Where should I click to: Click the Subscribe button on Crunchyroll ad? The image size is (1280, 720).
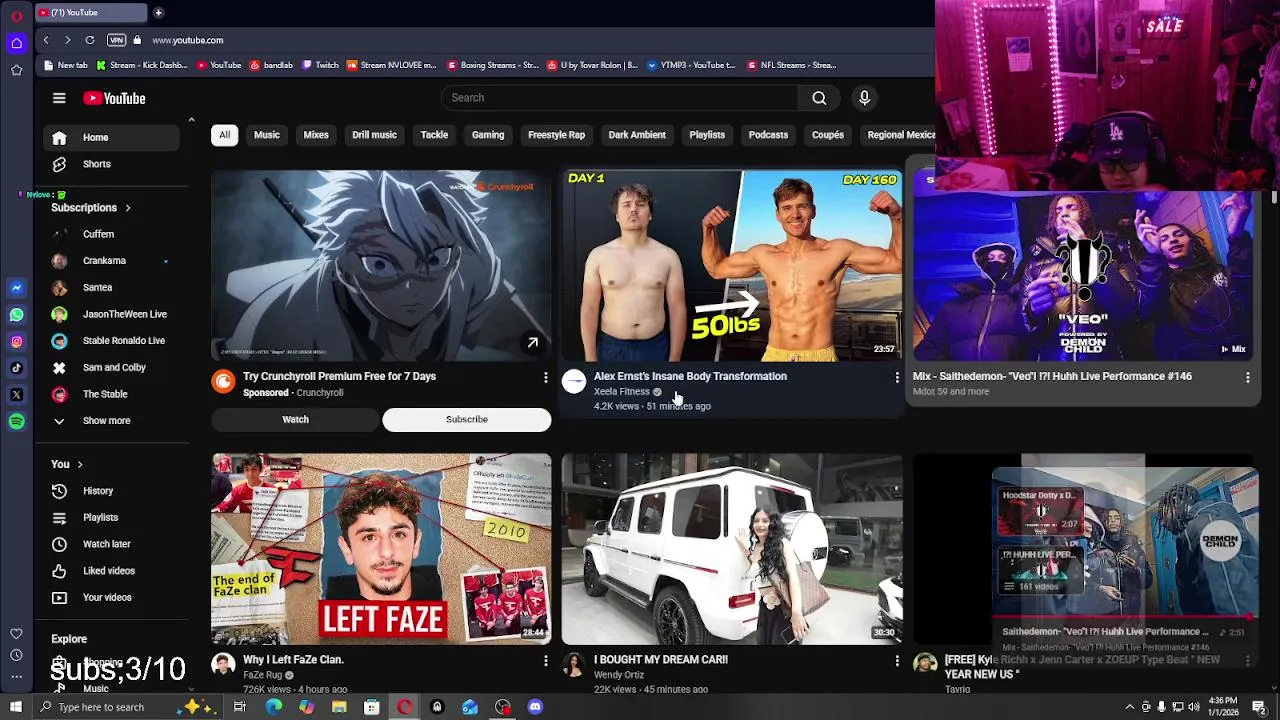click(x=467, y=420)
